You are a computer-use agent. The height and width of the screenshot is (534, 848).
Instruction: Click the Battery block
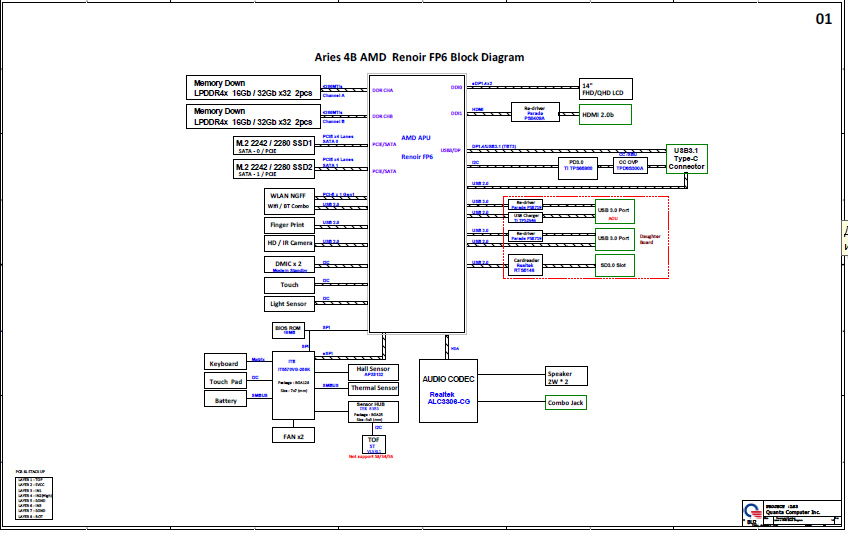(225, 399)
